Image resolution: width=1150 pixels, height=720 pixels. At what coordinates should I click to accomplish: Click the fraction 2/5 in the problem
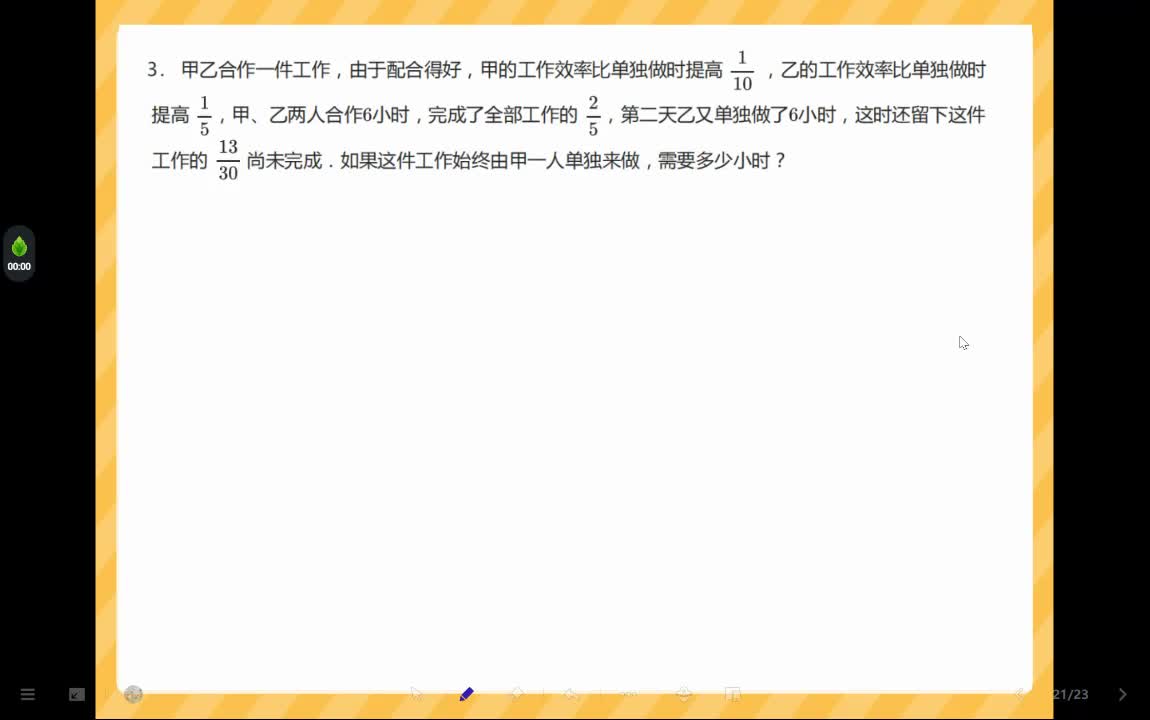(x=593, y=115)
